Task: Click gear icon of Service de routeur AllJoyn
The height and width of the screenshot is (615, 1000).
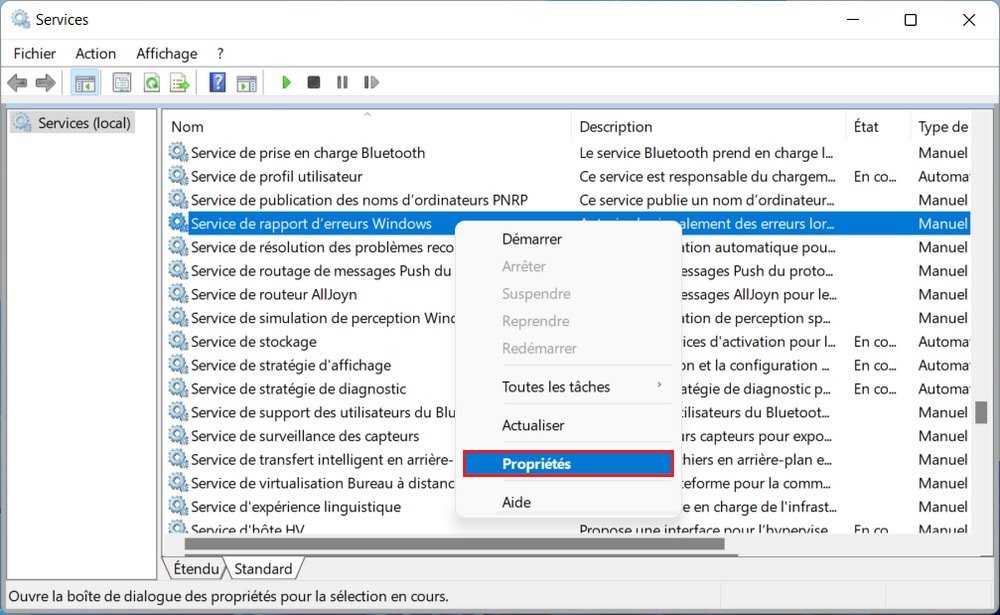Action: tap(178, 294)
